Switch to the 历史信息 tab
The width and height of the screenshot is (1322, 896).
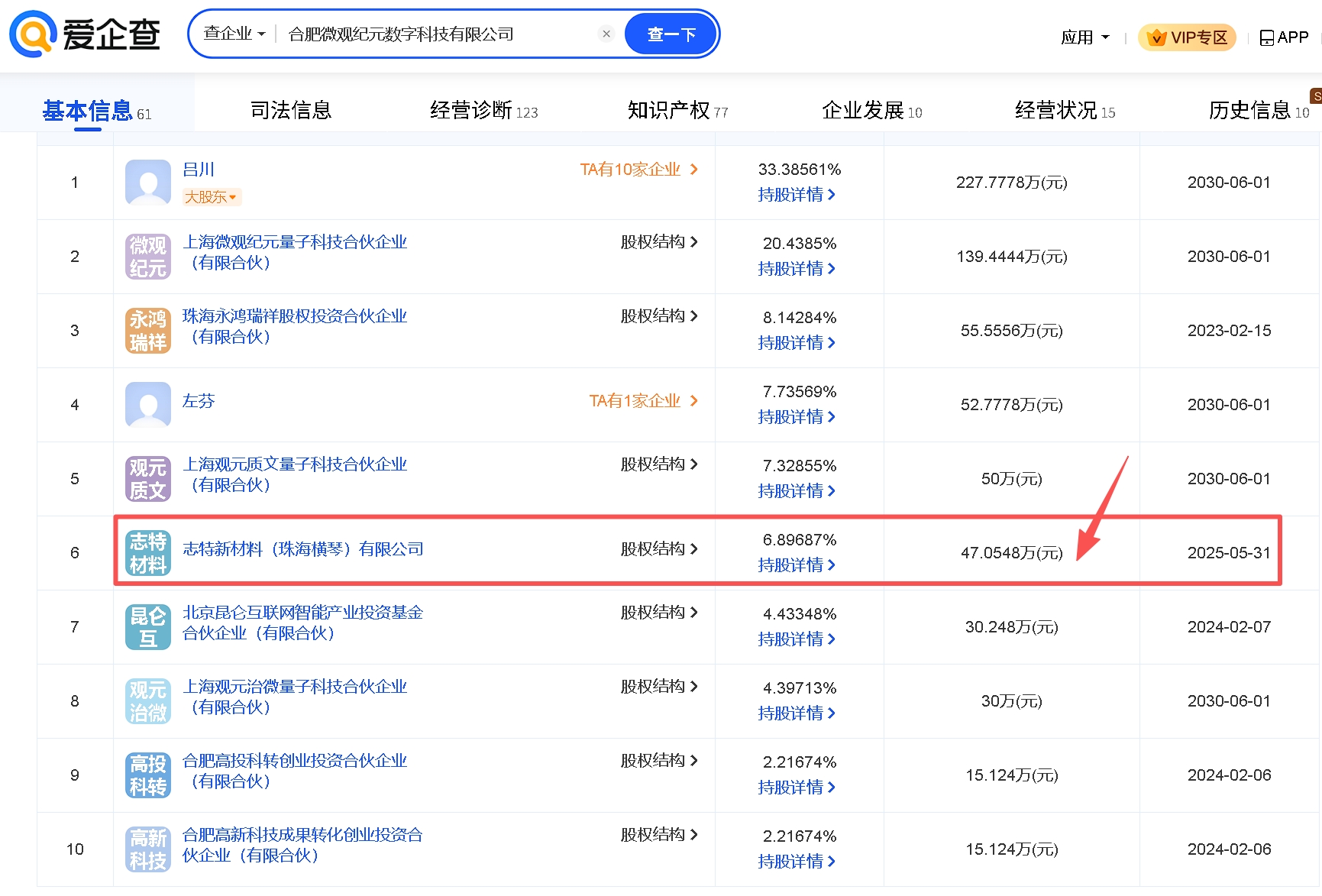(1259, 111)
